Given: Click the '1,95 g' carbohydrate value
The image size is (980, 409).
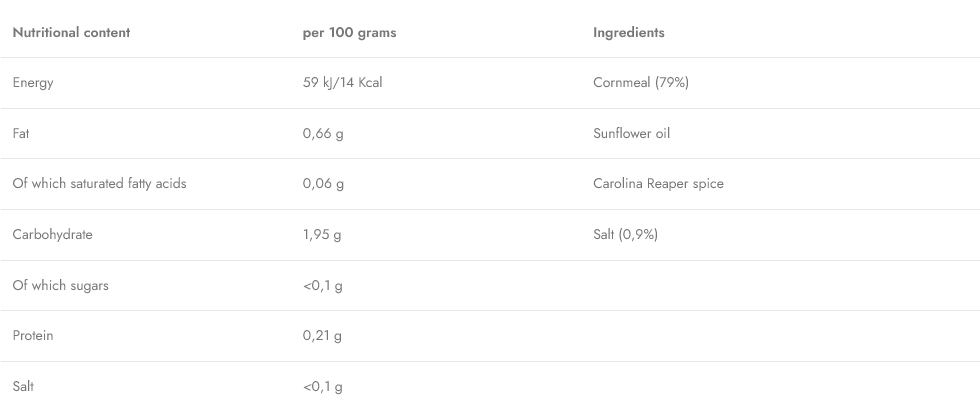Looking at the screenshot, I should click(322, 234).
